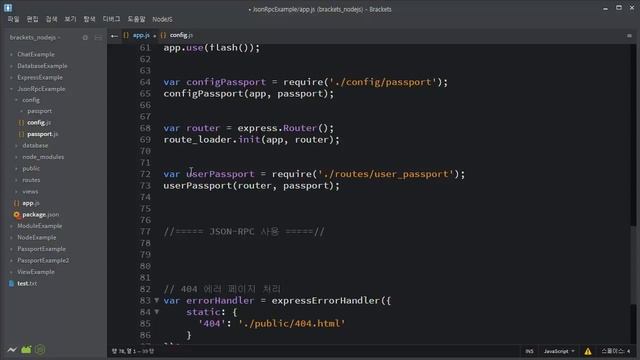The height and width of the screenshot is (360, 640).
Task: Open the 탐색 menu
Action: (89, 19)
